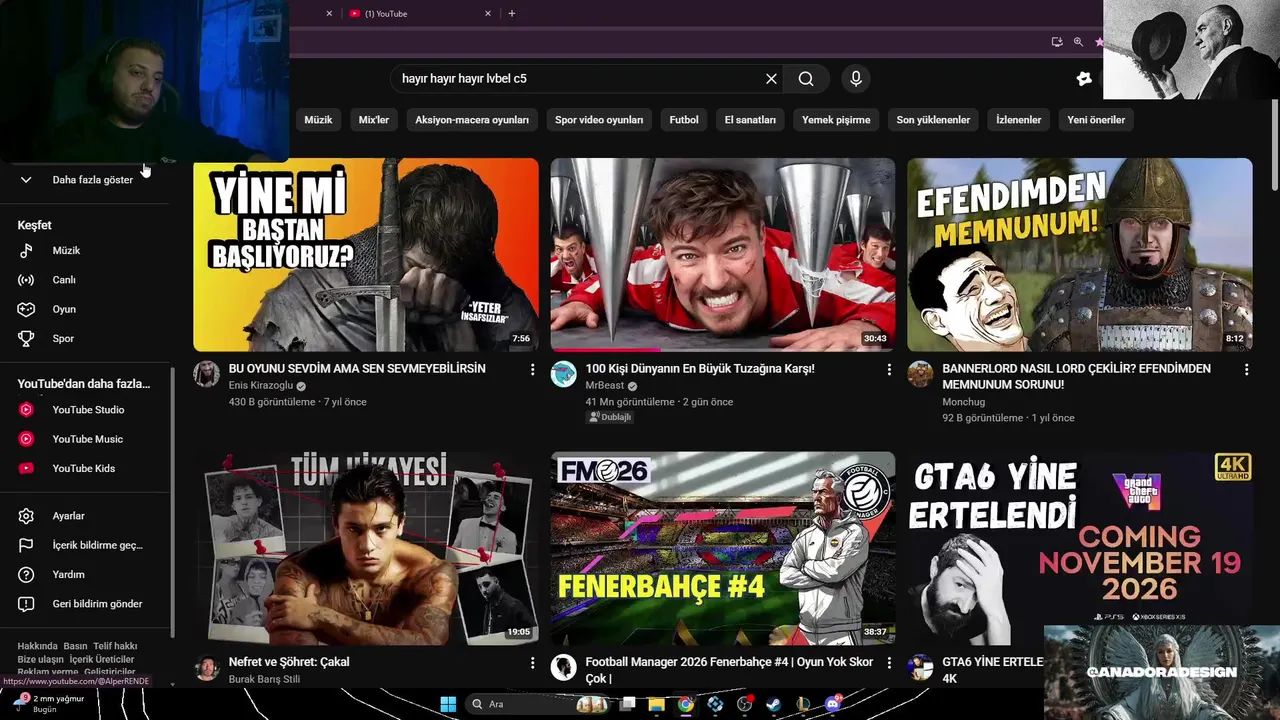Open Canlı in the sidebar

click(85, 280)
